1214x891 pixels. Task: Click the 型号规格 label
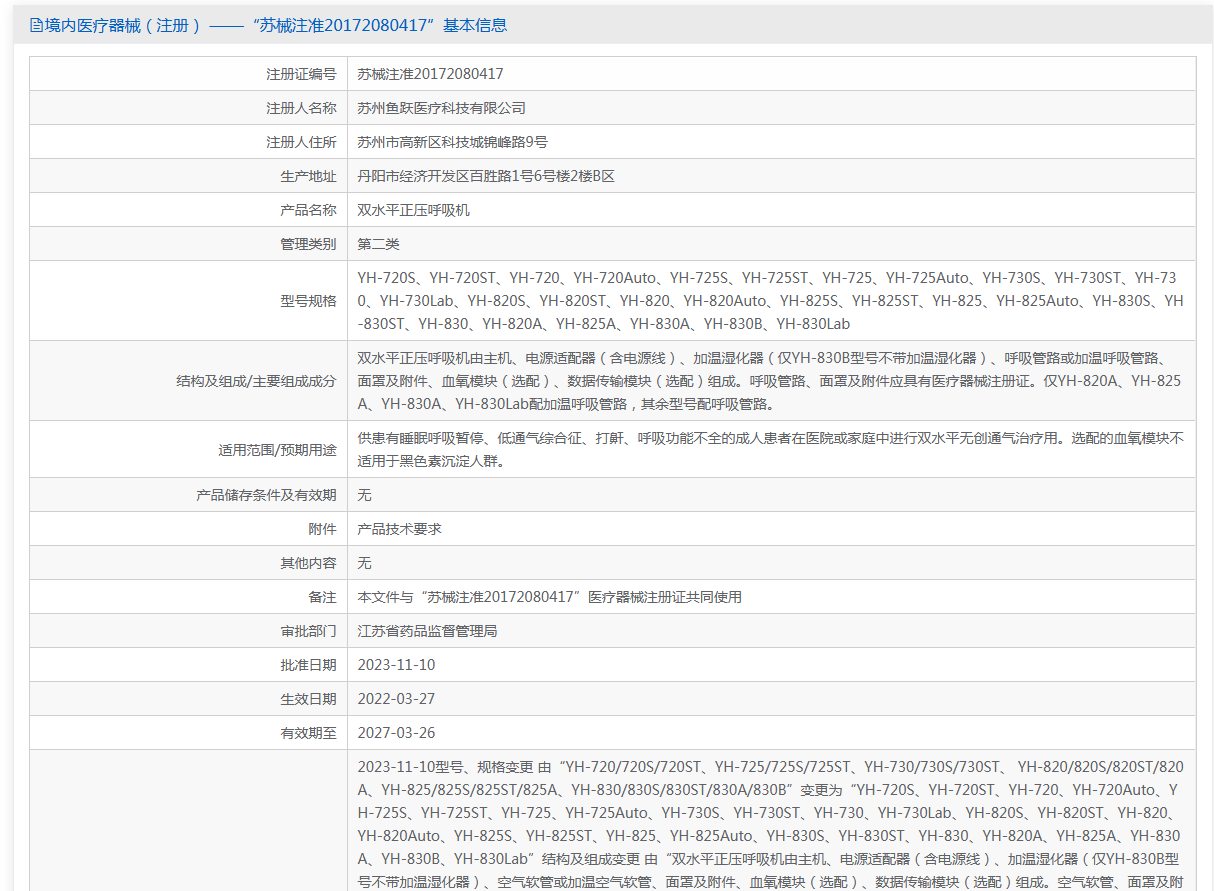click(x=308, y=301)
